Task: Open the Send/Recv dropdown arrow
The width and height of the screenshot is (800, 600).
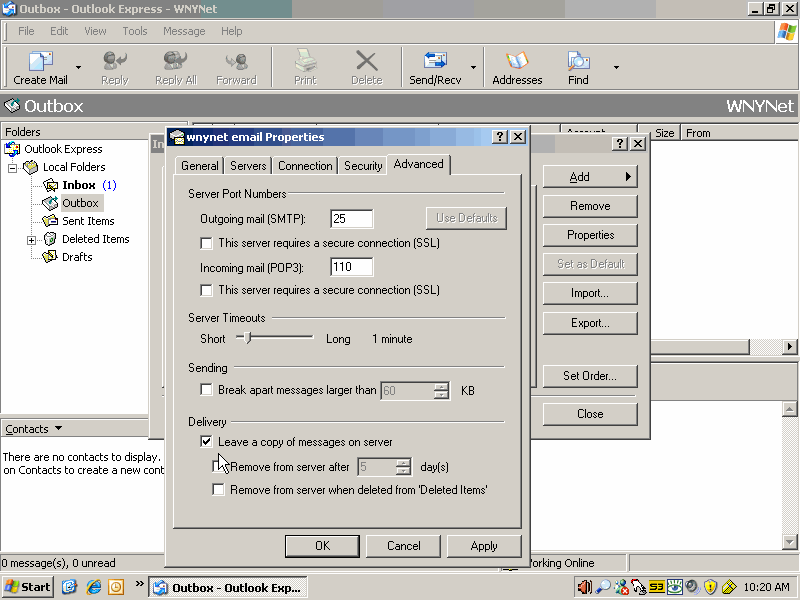Action: [473, 67]
